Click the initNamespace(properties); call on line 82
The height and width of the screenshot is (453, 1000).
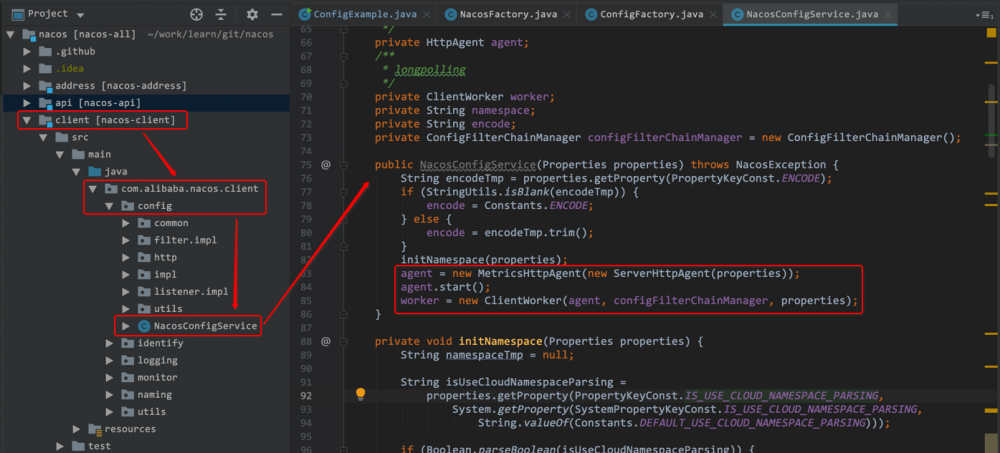[484, 260]
